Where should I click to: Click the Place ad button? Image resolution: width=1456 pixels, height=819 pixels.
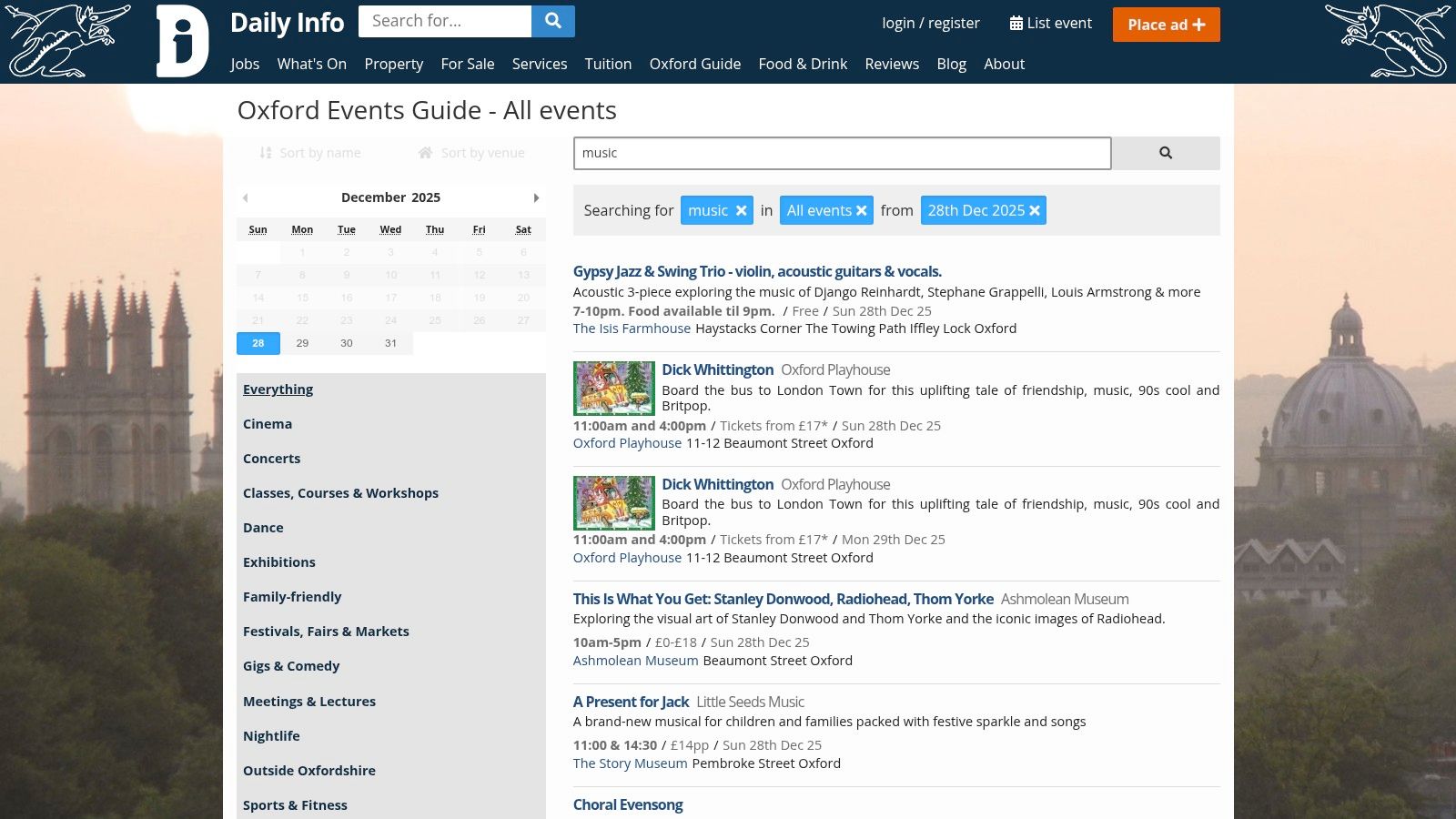pos(1166,25)
